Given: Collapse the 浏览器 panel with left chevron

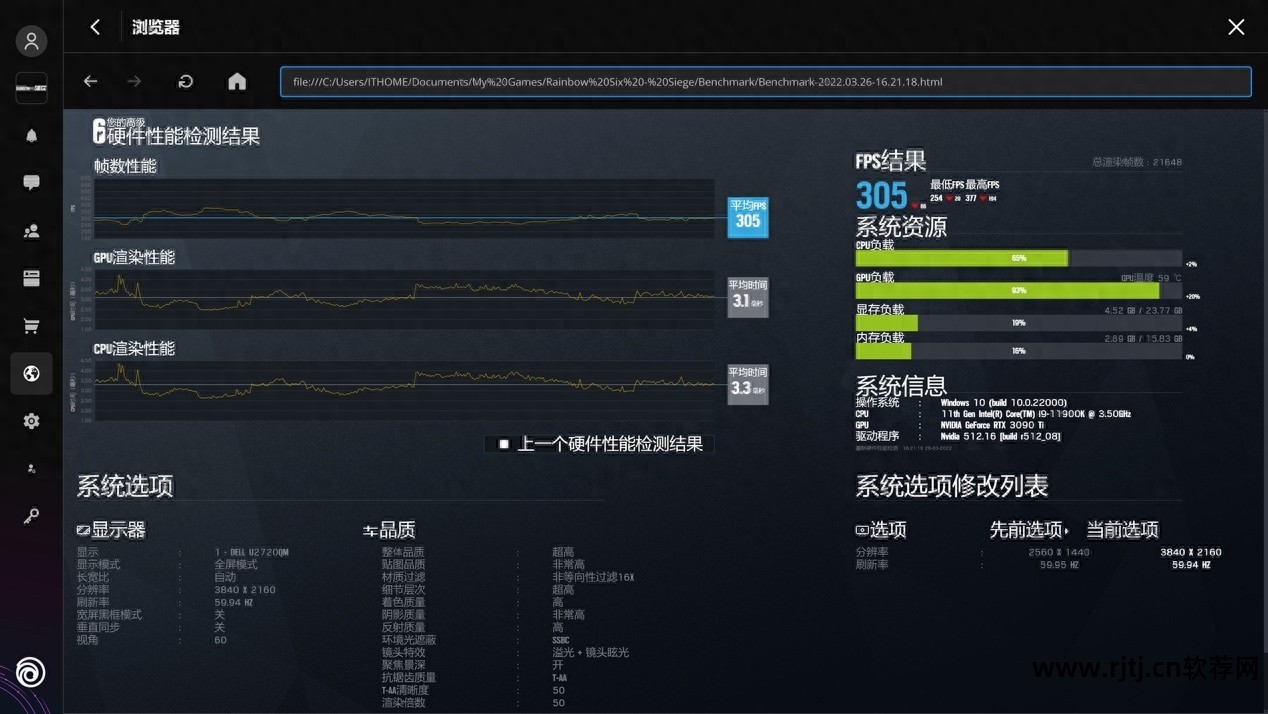Looking at the screenshot, I should 95,27.
